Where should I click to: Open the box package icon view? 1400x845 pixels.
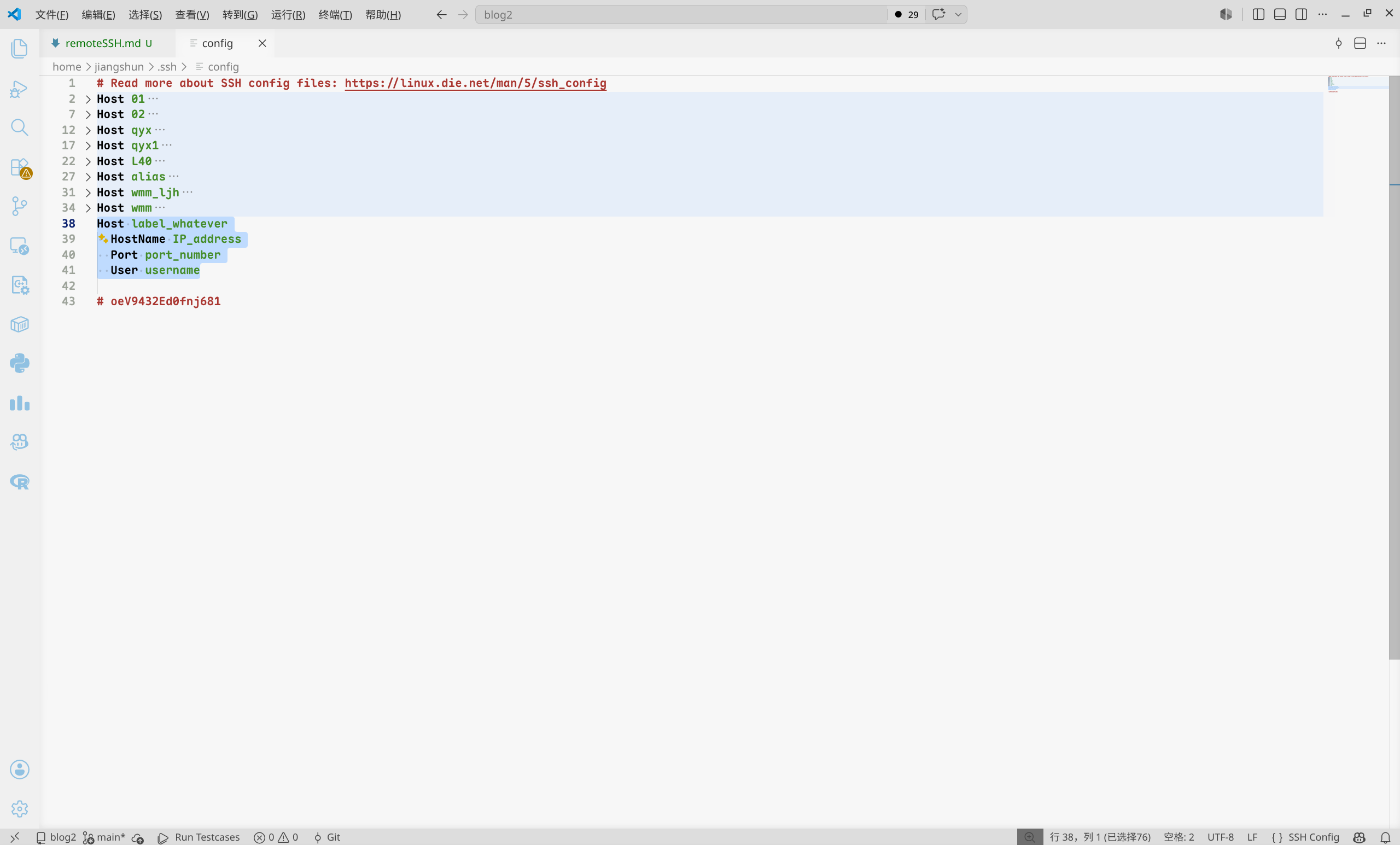(19, 324)
